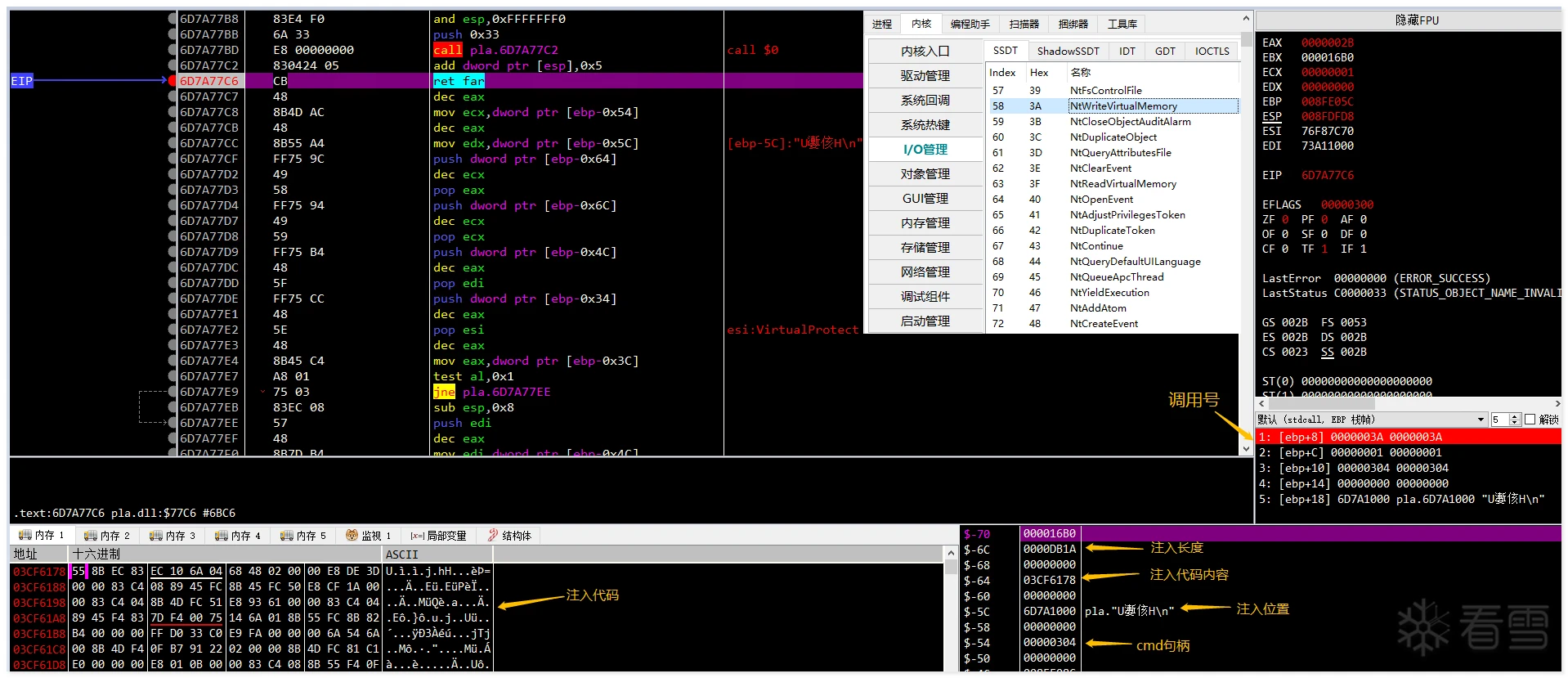Open the 结构体 struct tab icon
1568x678 pixels.
coord(492,536)
